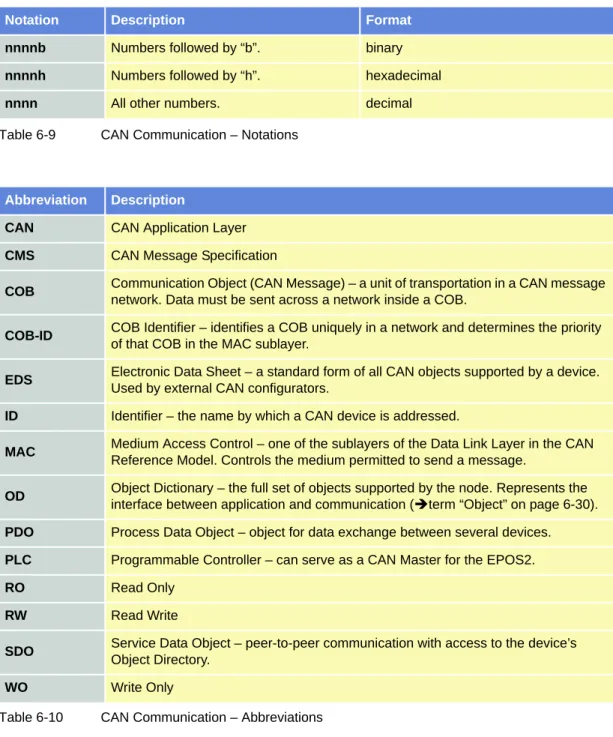
Task: Select the 'OD' abbreviation cell
Action: click(x=52, y=496)
